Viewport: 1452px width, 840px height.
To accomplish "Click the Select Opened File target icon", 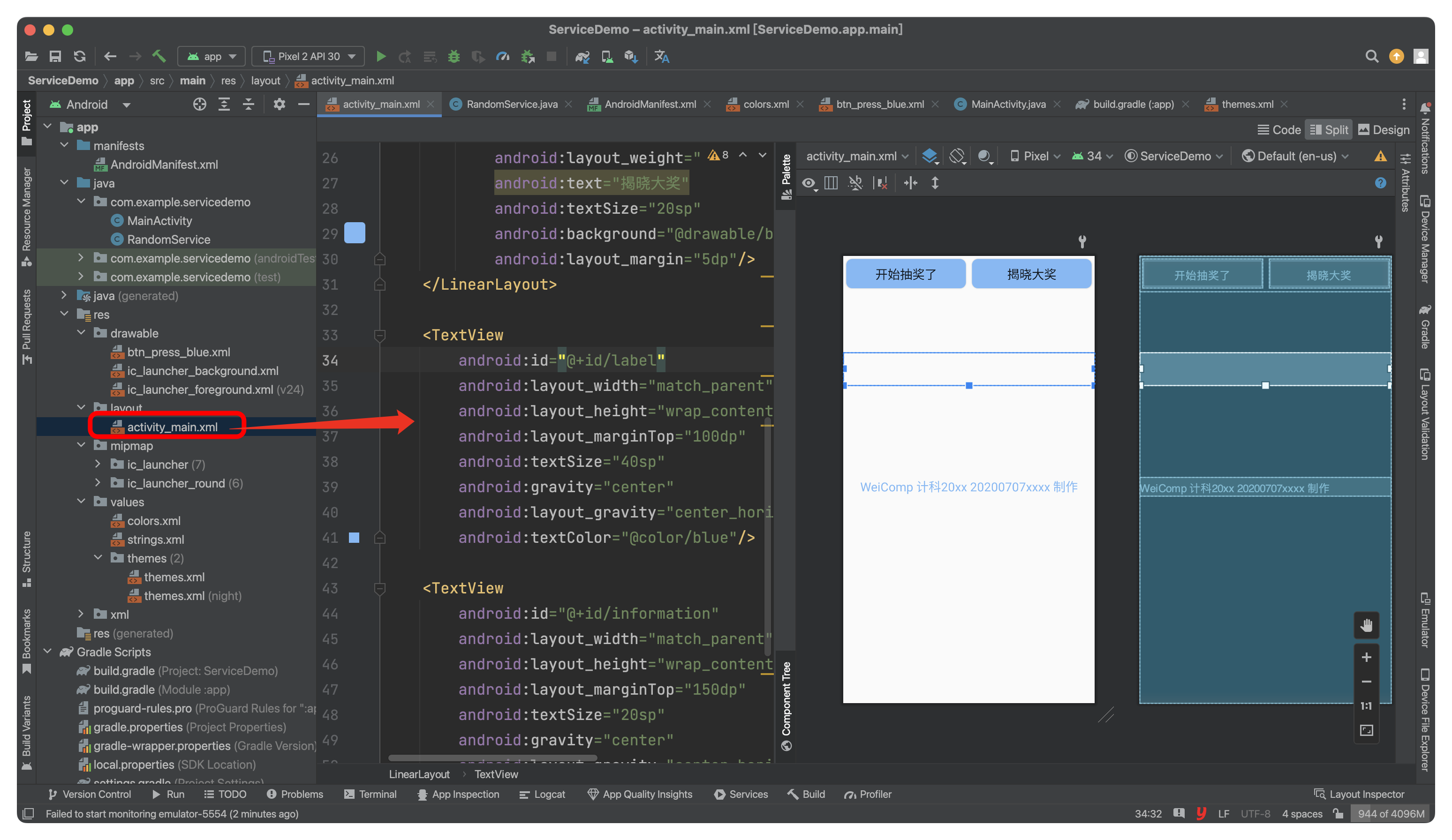I will 199,104.
